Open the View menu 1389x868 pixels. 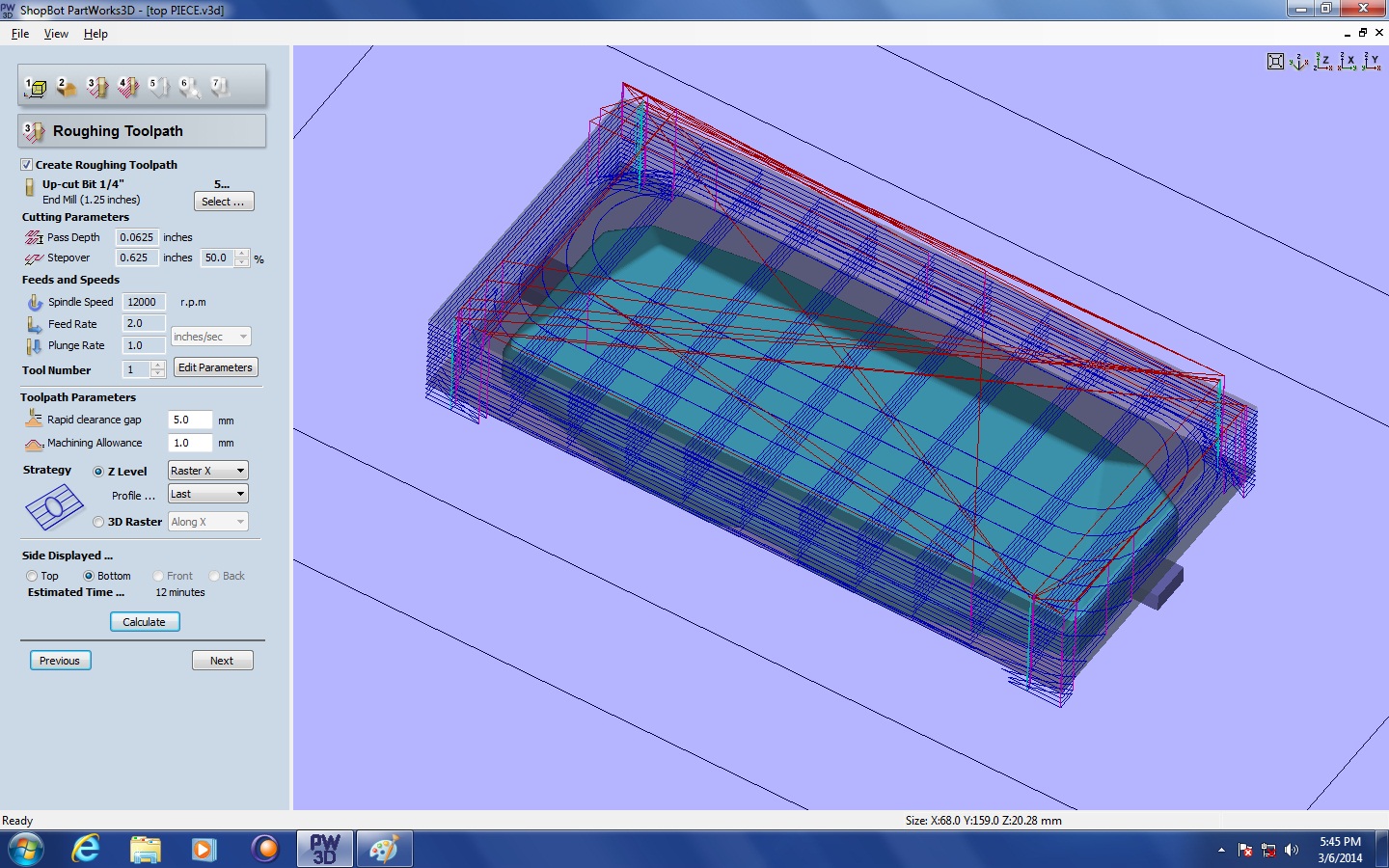tap(56, 34)
